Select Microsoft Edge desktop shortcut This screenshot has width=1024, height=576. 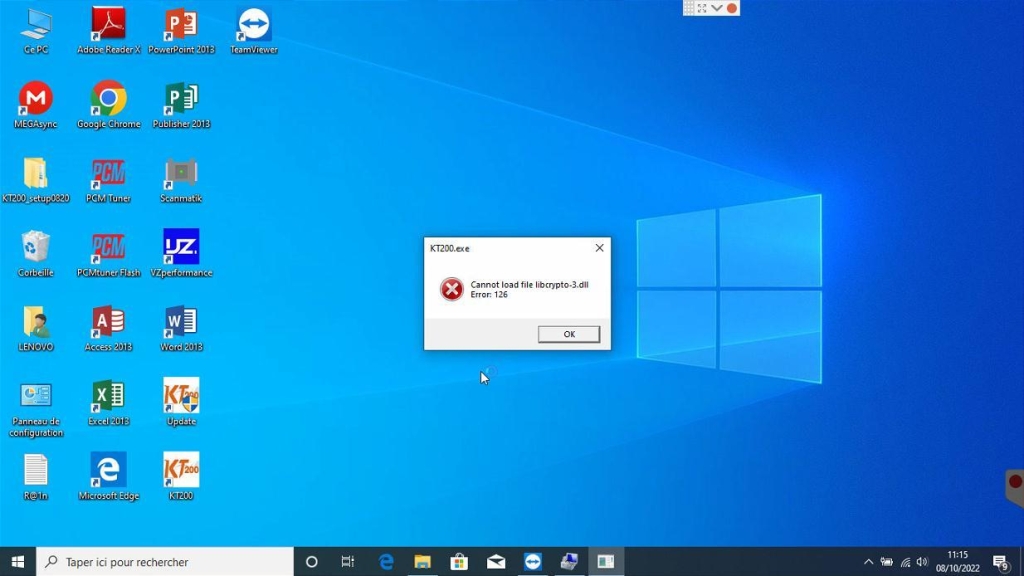108,477
